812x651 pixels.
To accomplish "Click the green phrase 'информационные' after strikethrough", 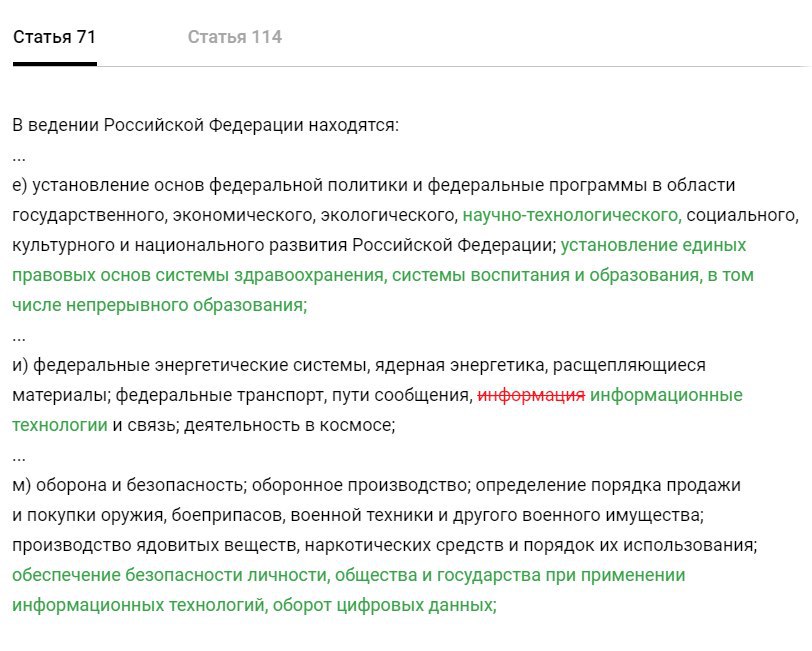I will coord(666,395).
